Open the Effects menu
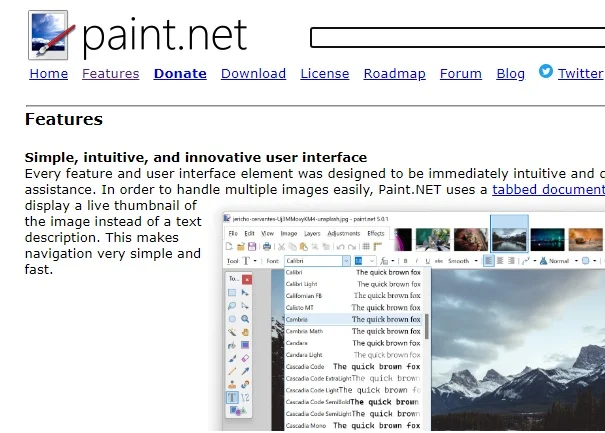Viewport: 605px width, 433px height. (376, 233)
